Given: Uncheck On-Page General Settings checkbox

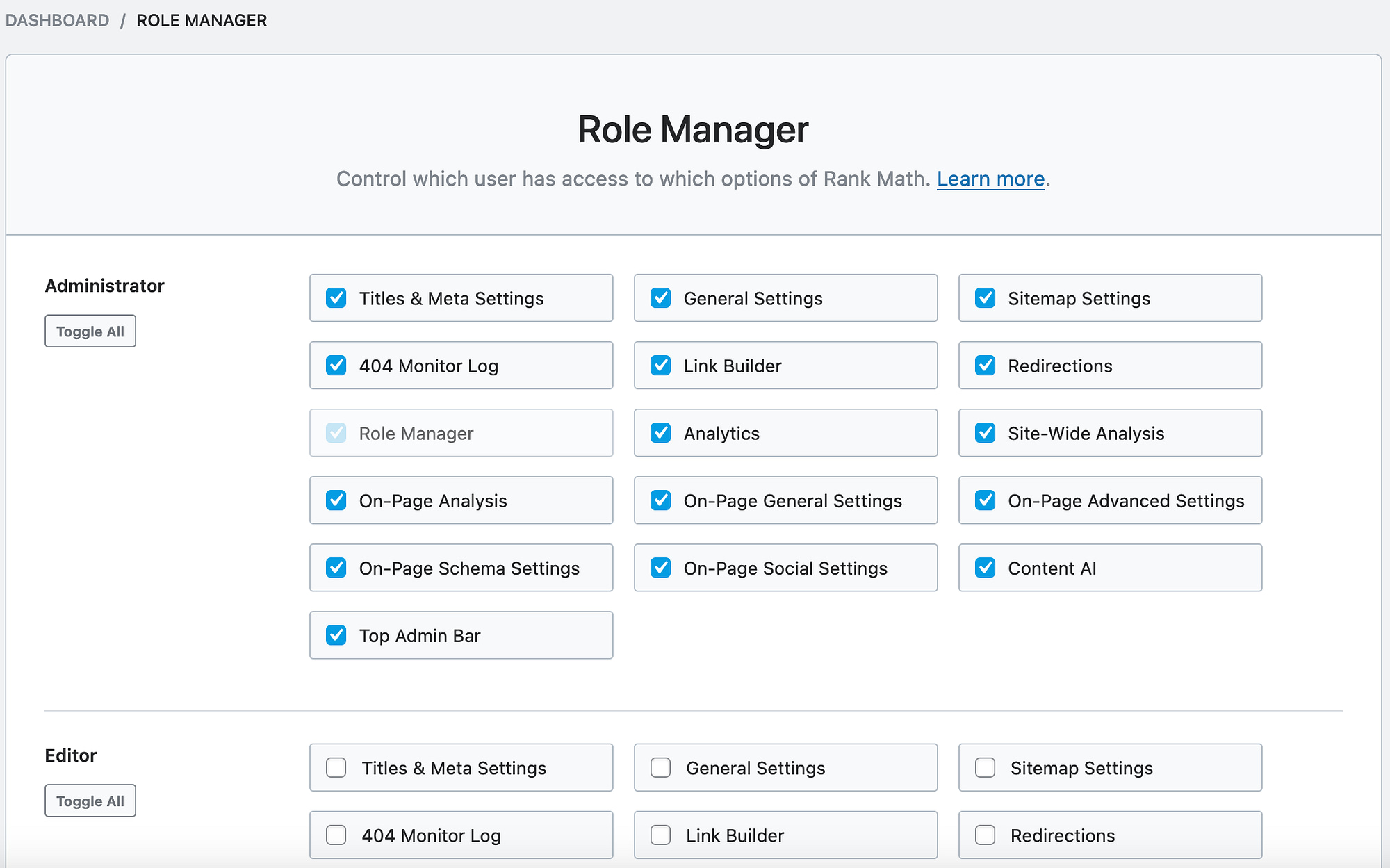Looking at the screenshot, I should click(661, 500).
